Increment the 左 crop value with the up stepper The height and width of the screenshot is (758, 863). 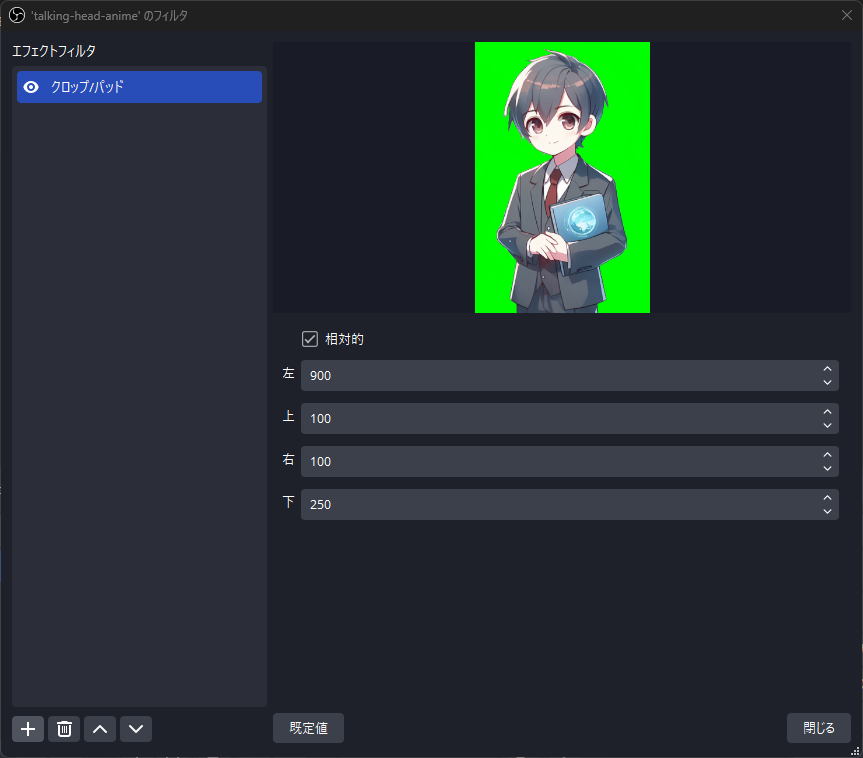(x=827, y=369)
